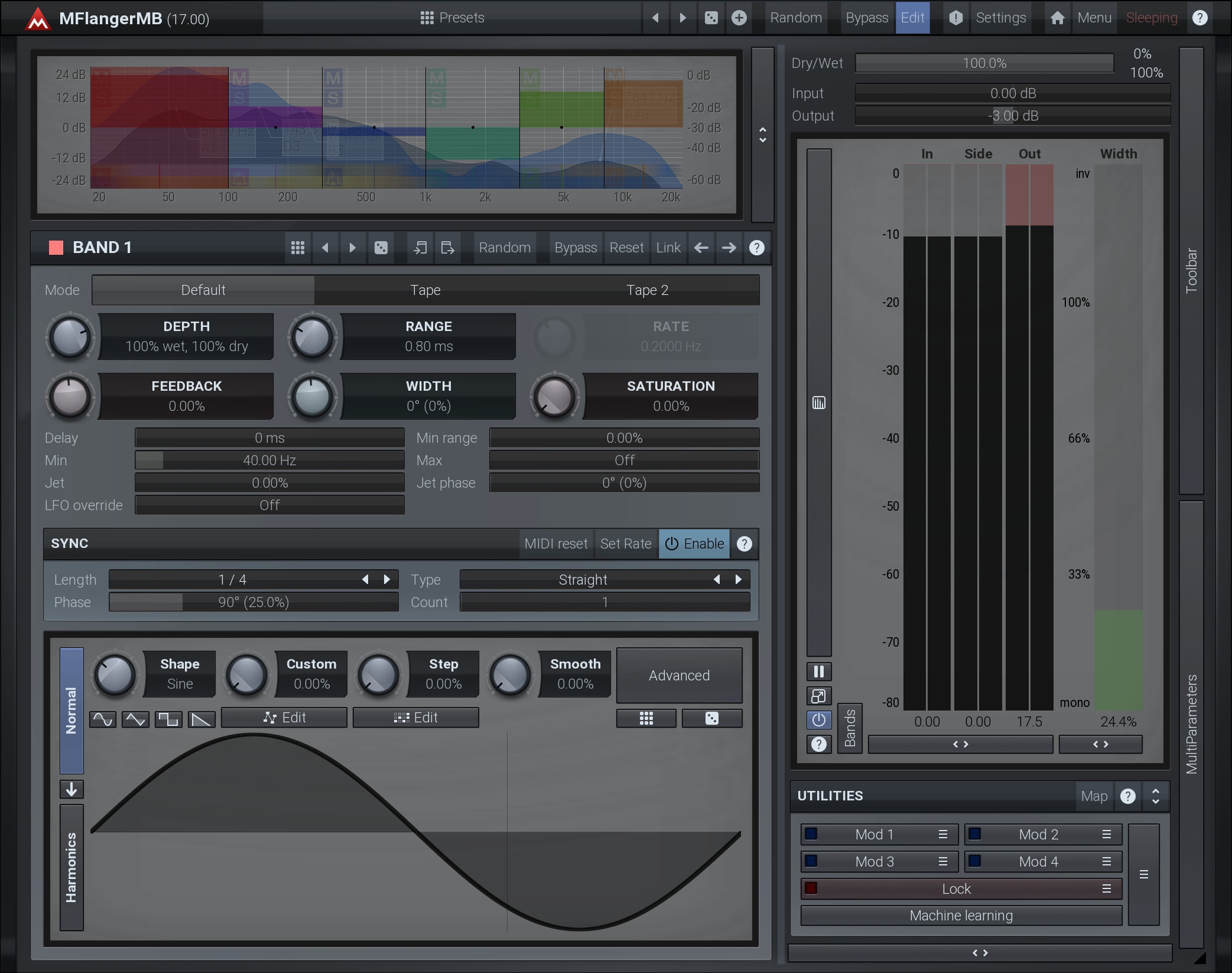
Task: Open the band presets grid icon
Action: tap(298, 248)
